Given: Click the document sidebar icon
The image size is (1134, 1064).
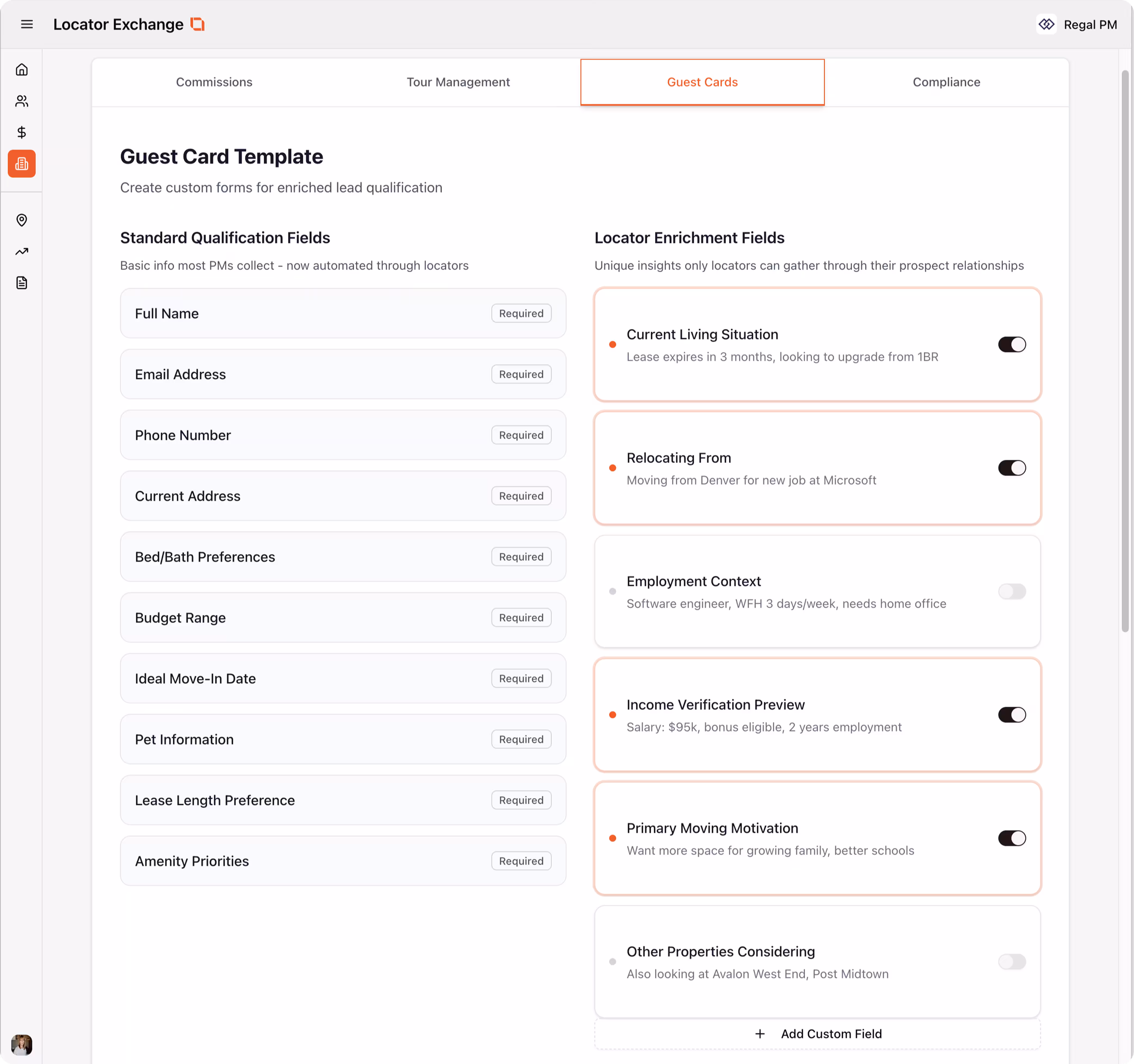Looking at the screenshot, I should coord(22,283).
